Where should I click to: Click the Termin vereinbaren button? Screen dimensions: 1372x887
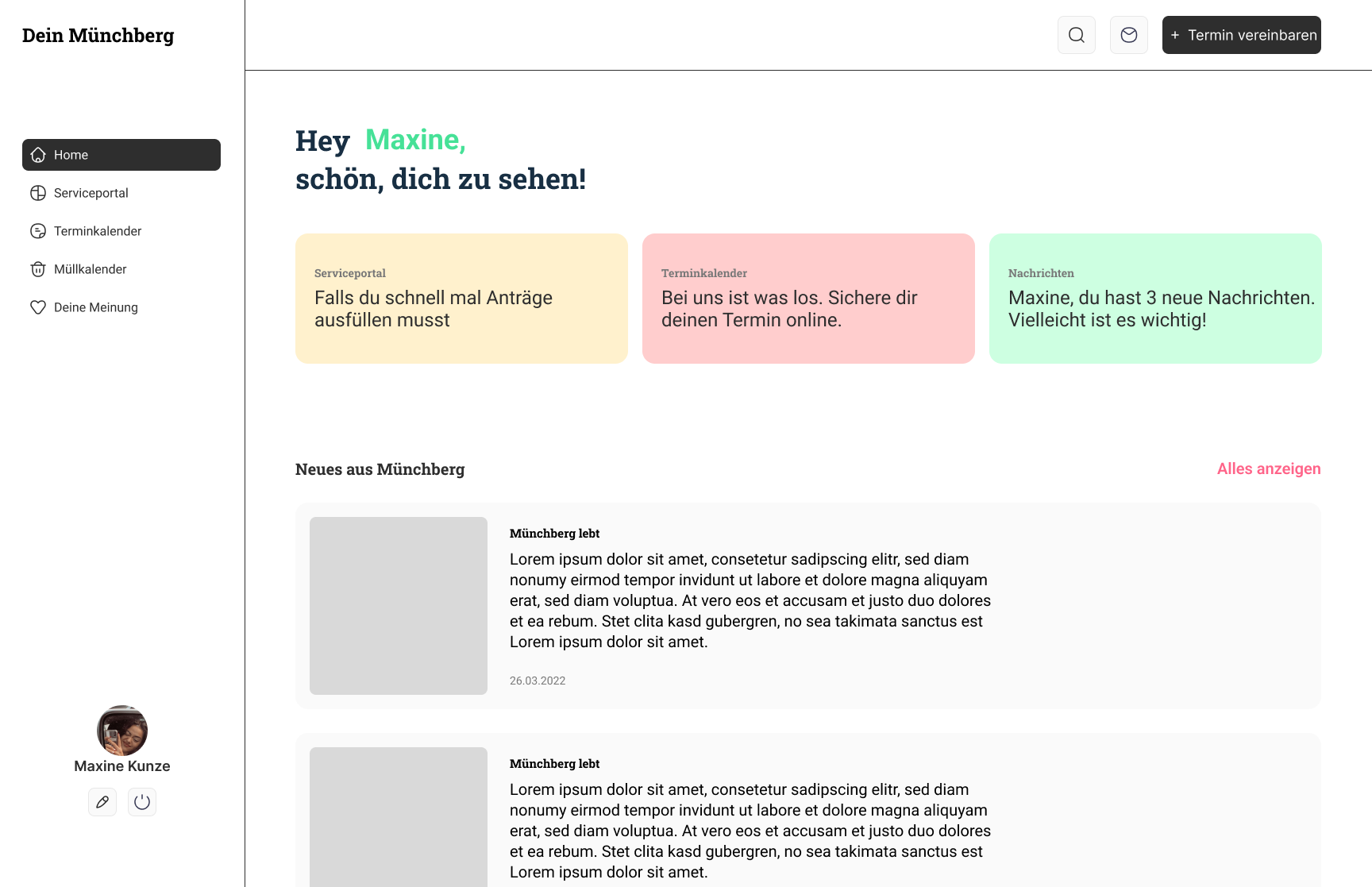(x=1241, y=35)
